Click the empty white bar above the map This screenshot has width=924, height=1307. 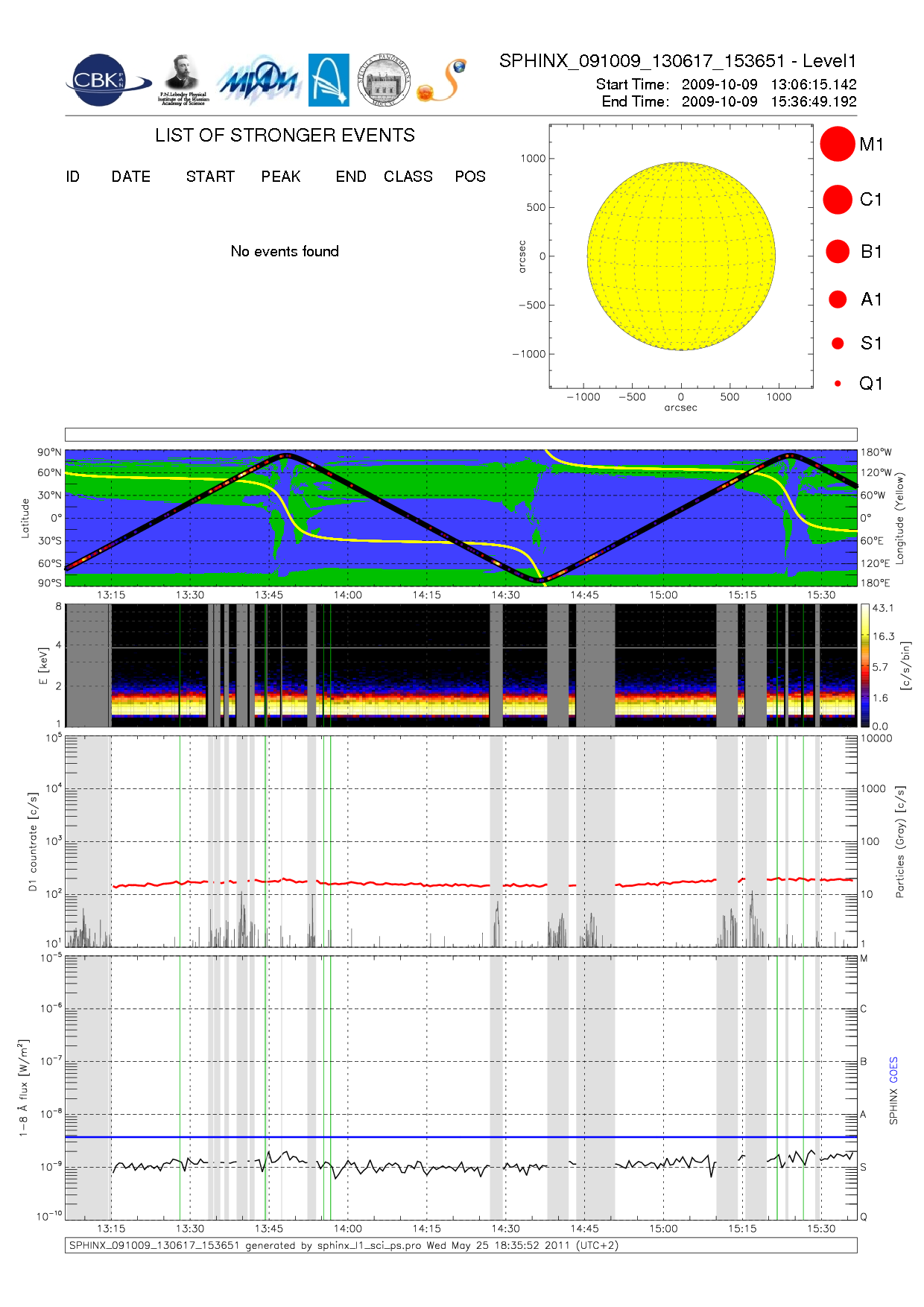pyautogui.click(x=461, y=434)
